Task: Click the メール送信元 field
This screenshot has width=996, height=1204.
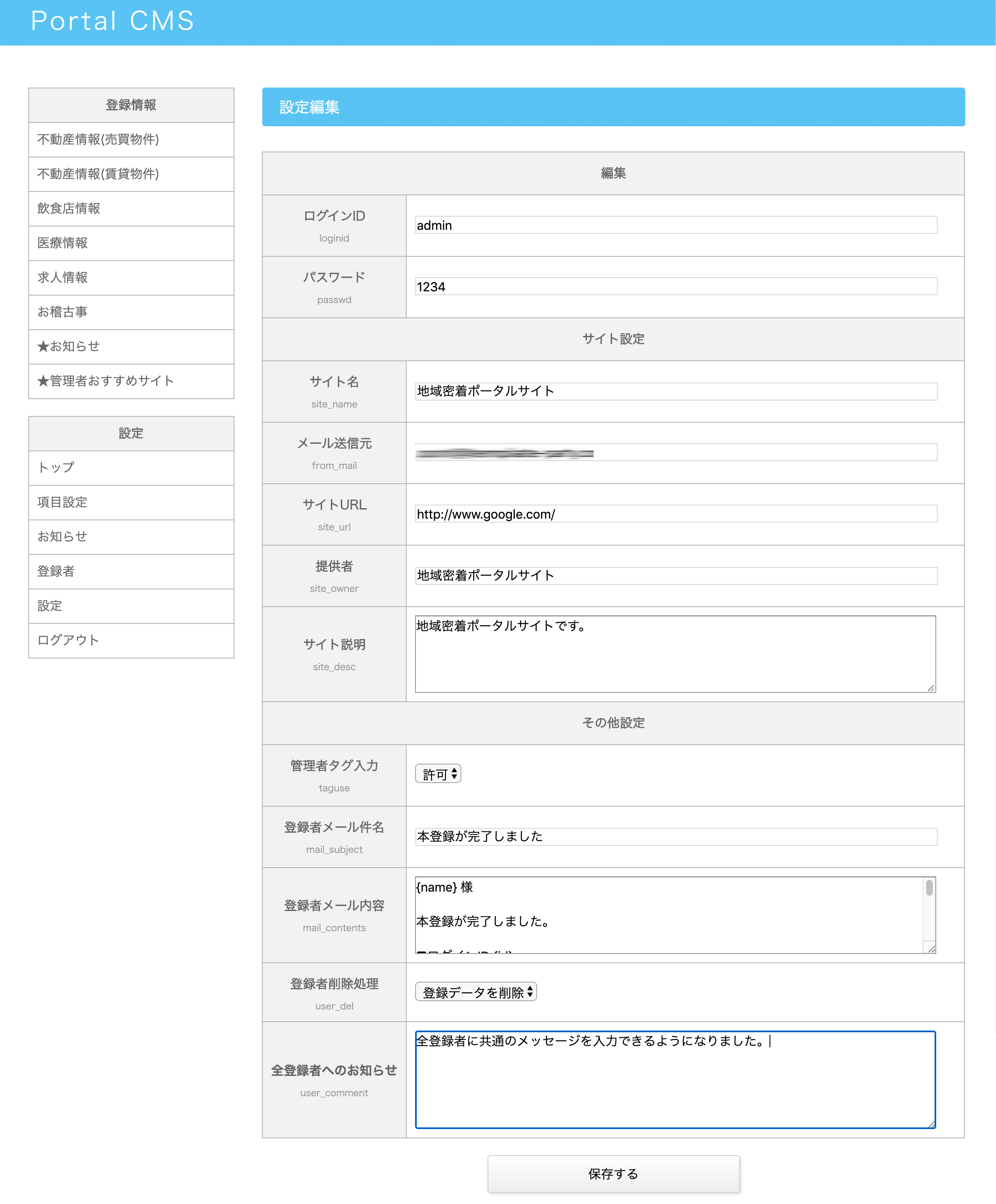Action: pos(676,453)
